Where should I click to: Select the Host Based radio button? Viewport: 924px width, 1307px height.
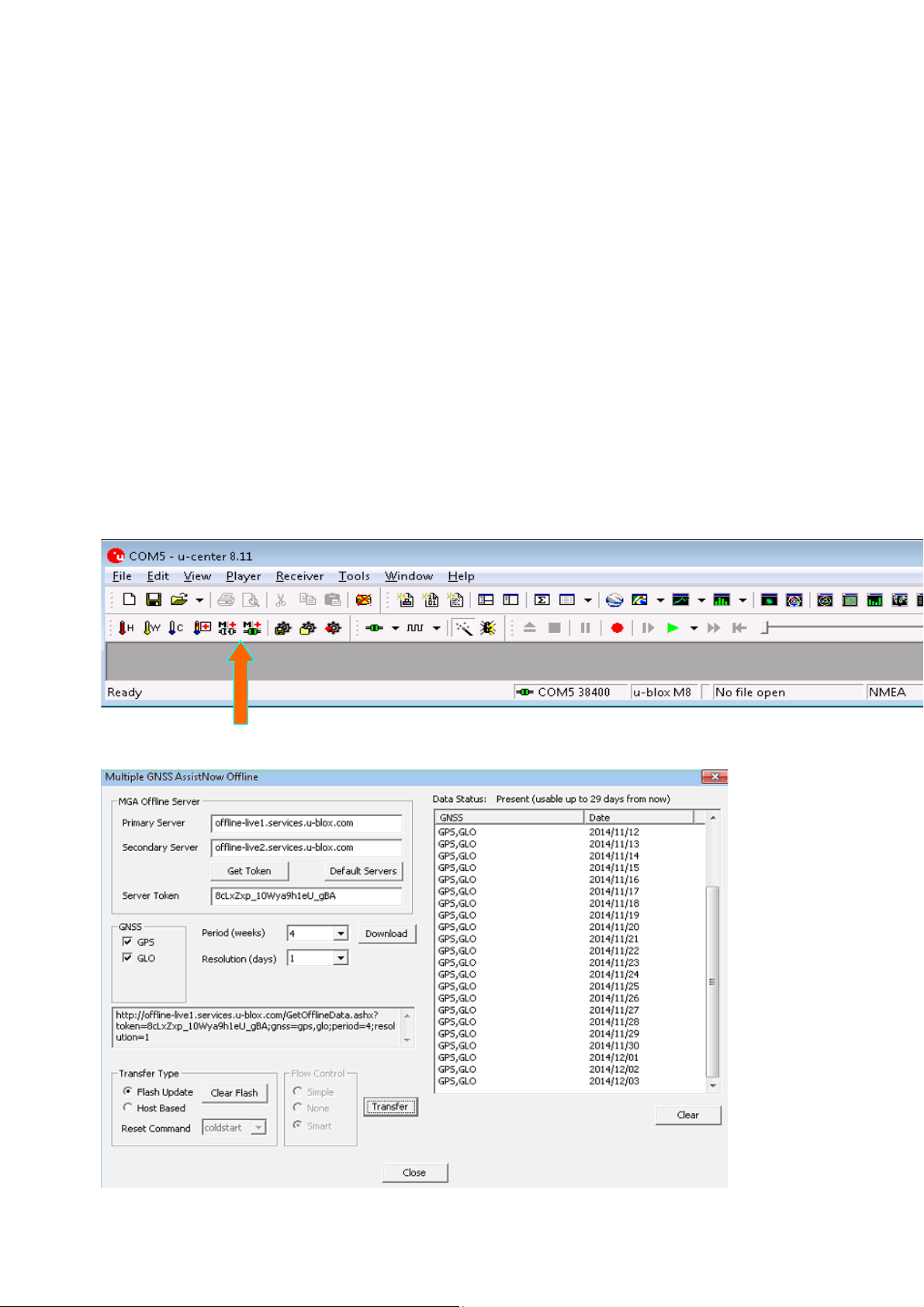click(x=128, y=1108)
